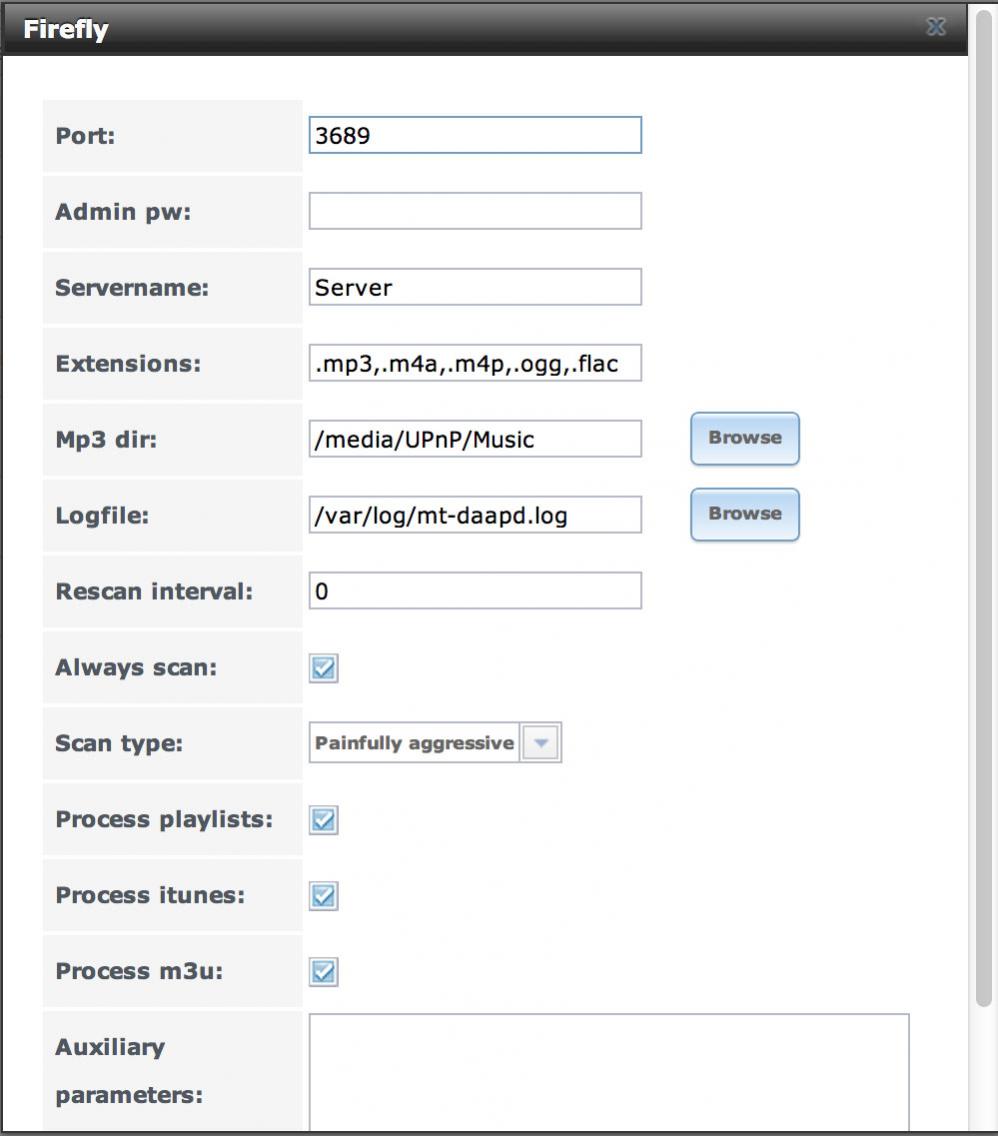998x1136 pixels.
Task: Click inside the Auxiliary parameters text area
Action: pyautogui.click(x=609, y=1072)
